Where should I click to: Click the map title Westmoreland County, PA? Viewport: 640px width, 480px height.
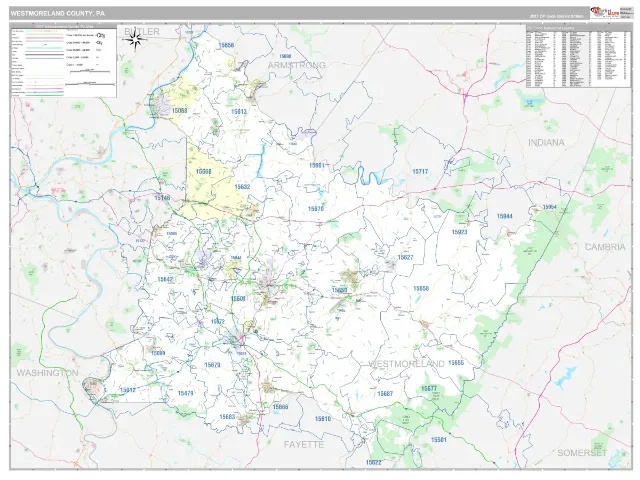58,13
